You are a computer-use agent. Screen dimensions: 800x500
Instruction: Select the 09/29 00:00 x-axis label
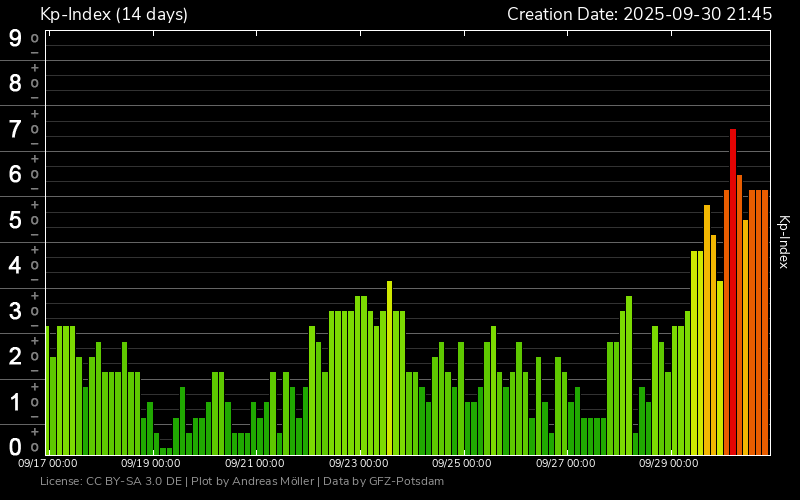[668, 463]
